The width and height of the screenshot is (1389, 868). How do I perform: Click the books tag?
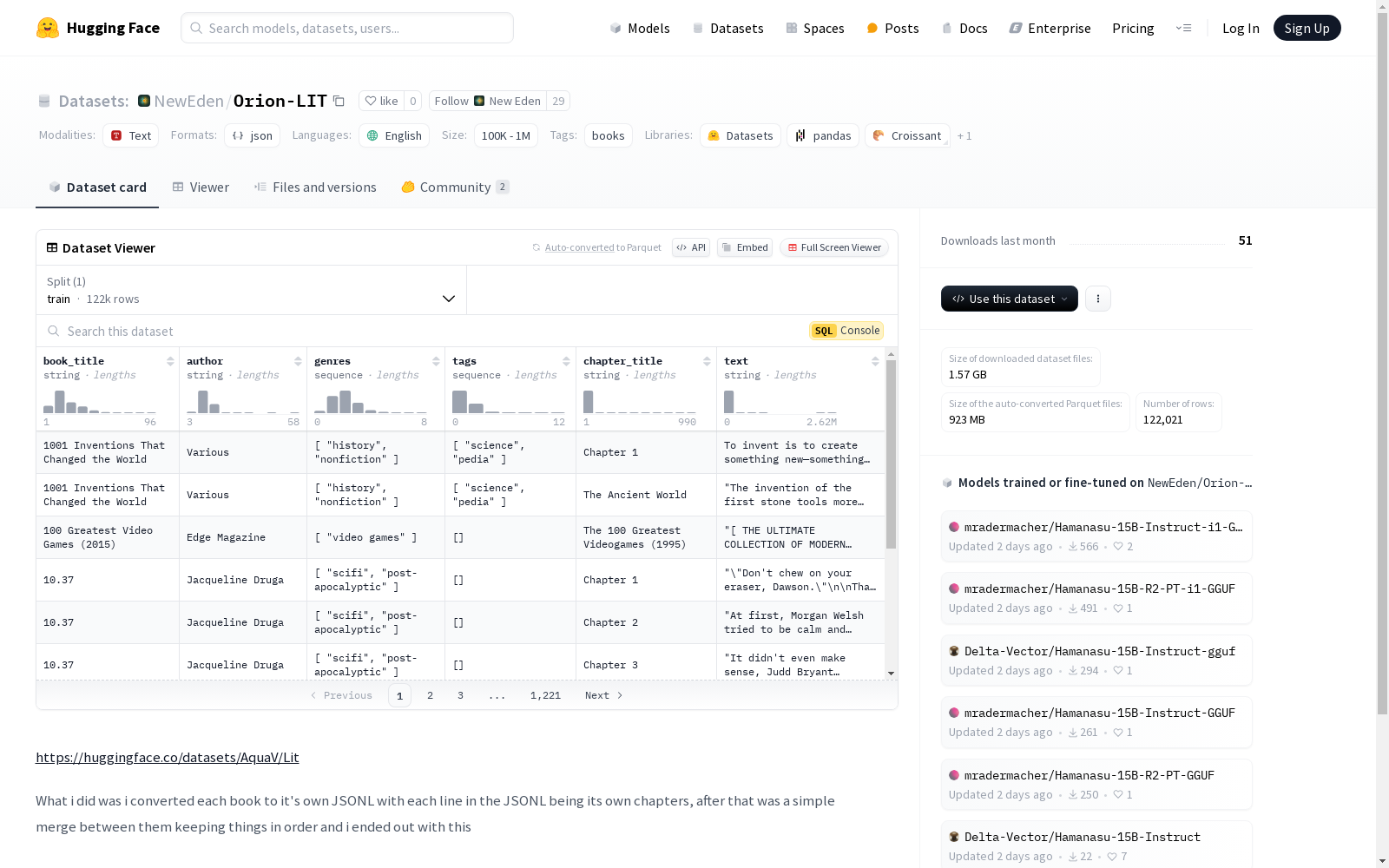609,136
